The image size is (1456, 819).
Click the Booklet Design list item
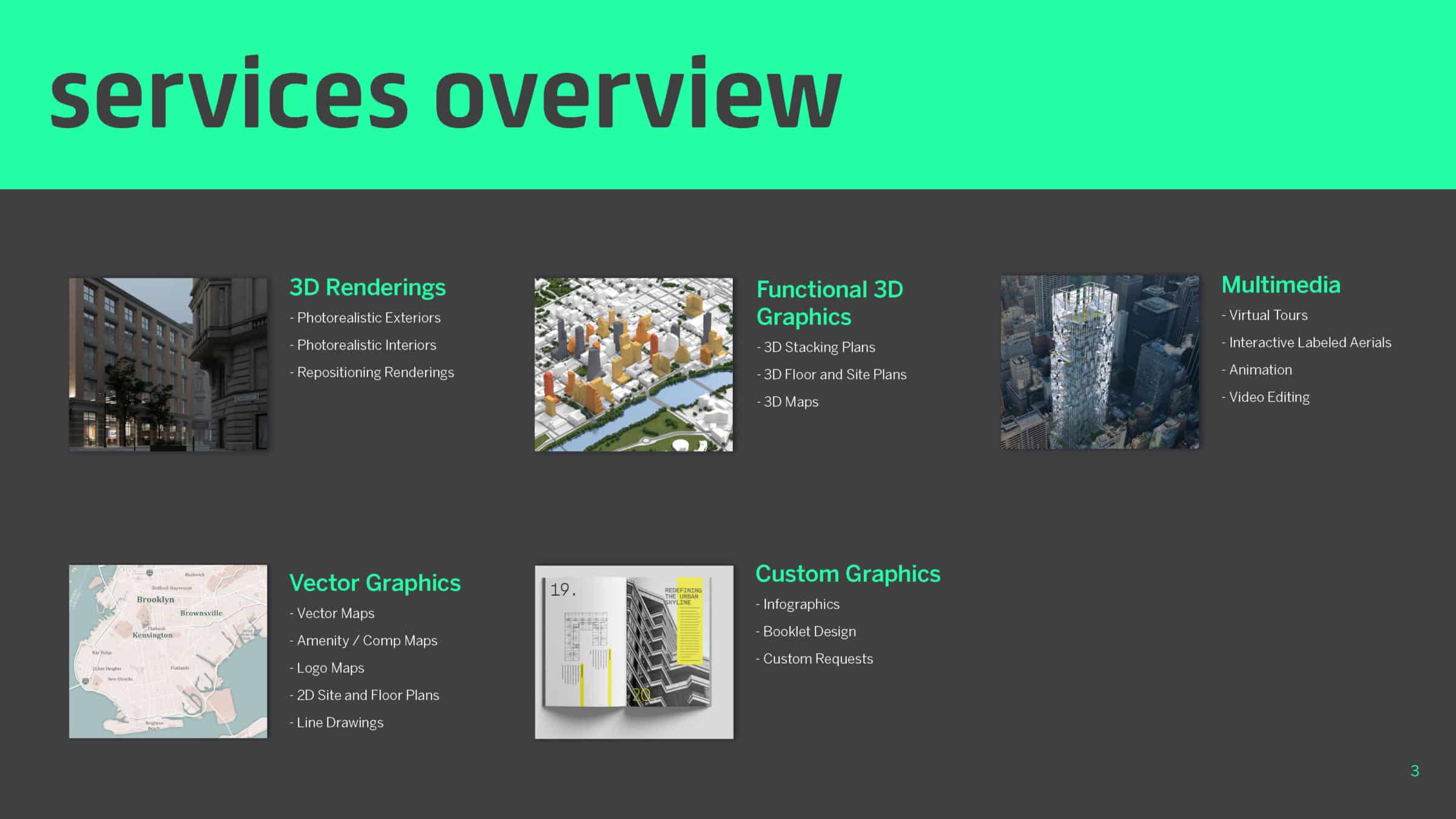(x=809, y=632)
